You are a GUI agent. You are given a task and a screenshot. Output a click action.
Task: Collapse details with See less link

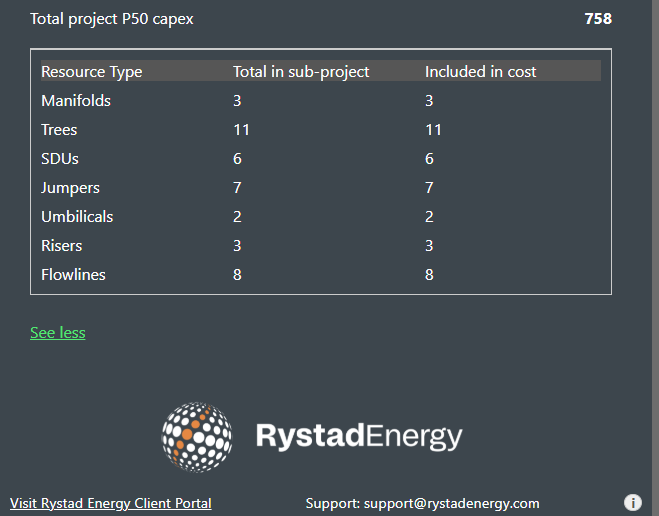[58, 333]
